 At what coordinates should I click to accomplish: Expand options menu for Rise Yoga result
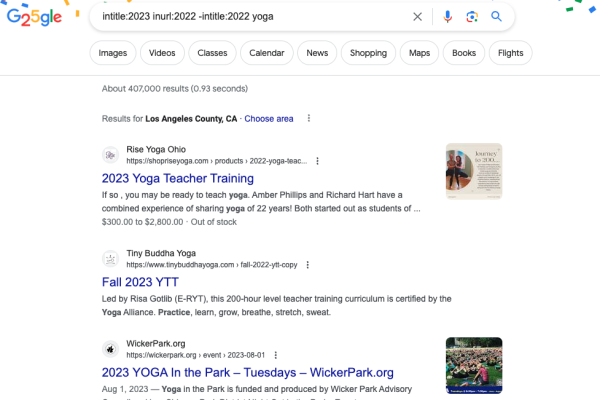tap(317, 161)
